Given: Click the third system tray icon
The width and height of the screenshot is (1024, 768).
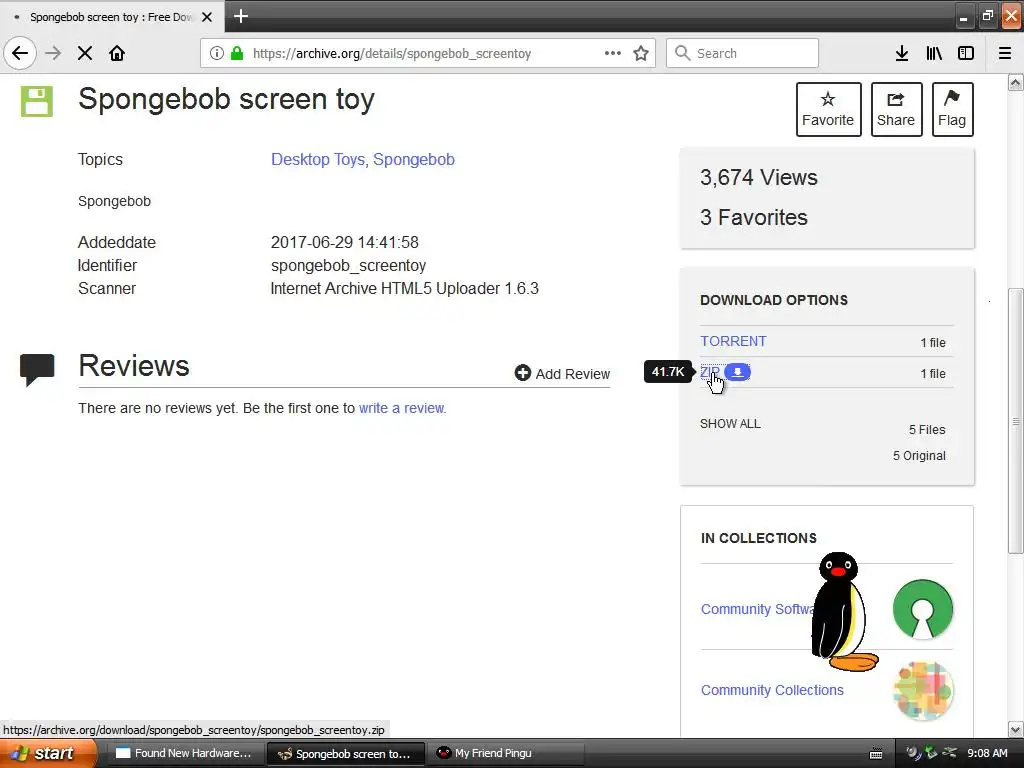Looking at the screenshot, I should tap(949, 753).
